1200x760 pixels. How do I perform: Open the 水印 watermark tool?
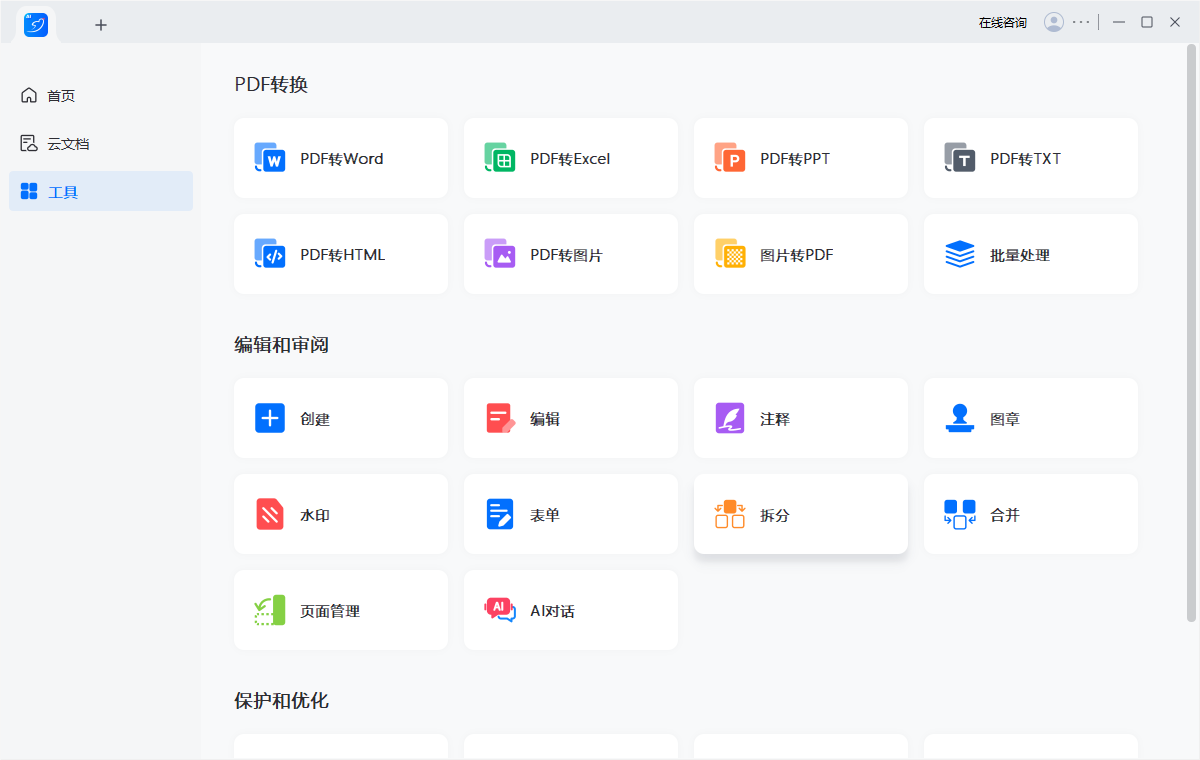click(340, 514)
